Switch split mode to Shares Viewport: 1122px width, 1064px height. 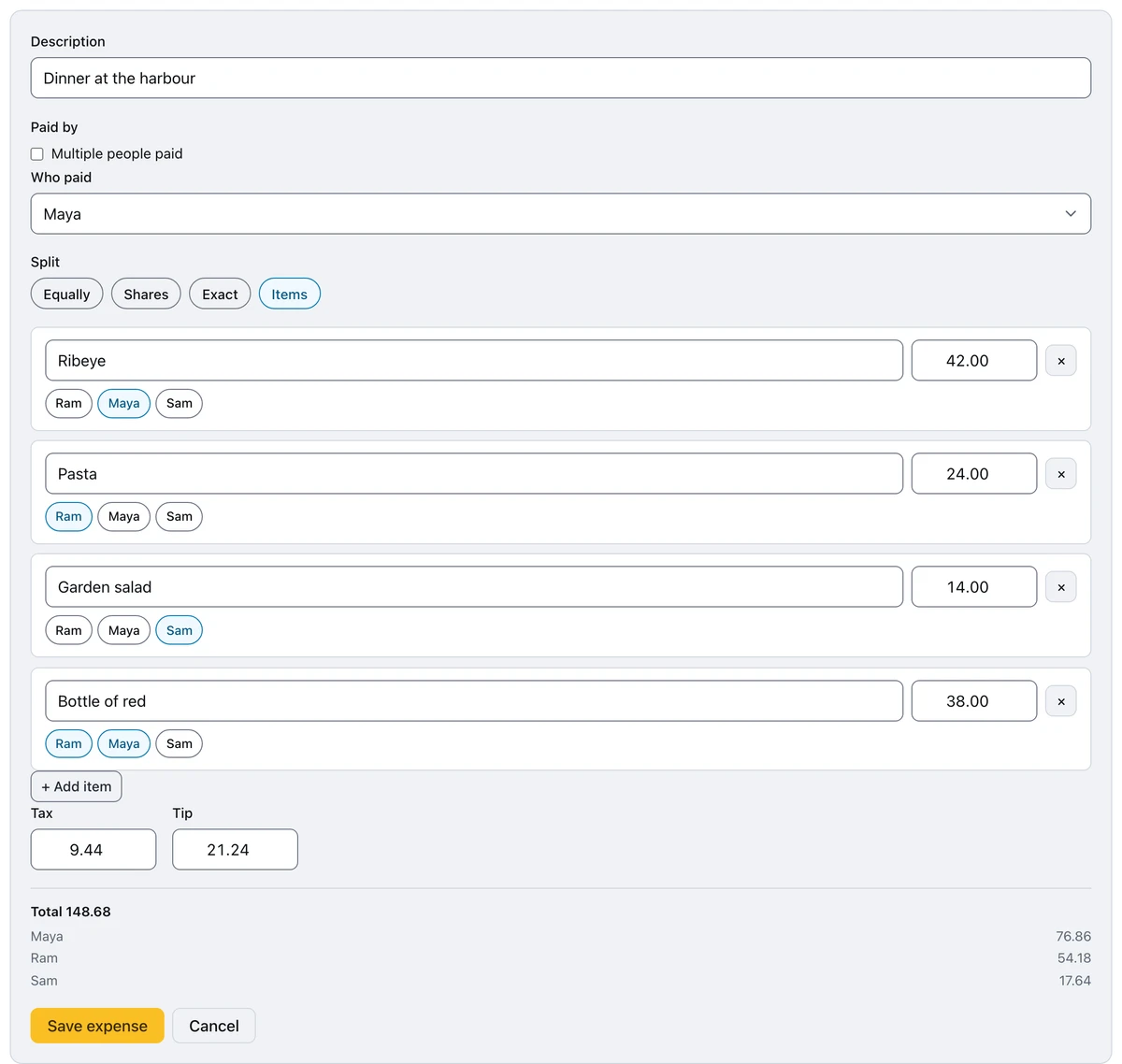point(146,295)
